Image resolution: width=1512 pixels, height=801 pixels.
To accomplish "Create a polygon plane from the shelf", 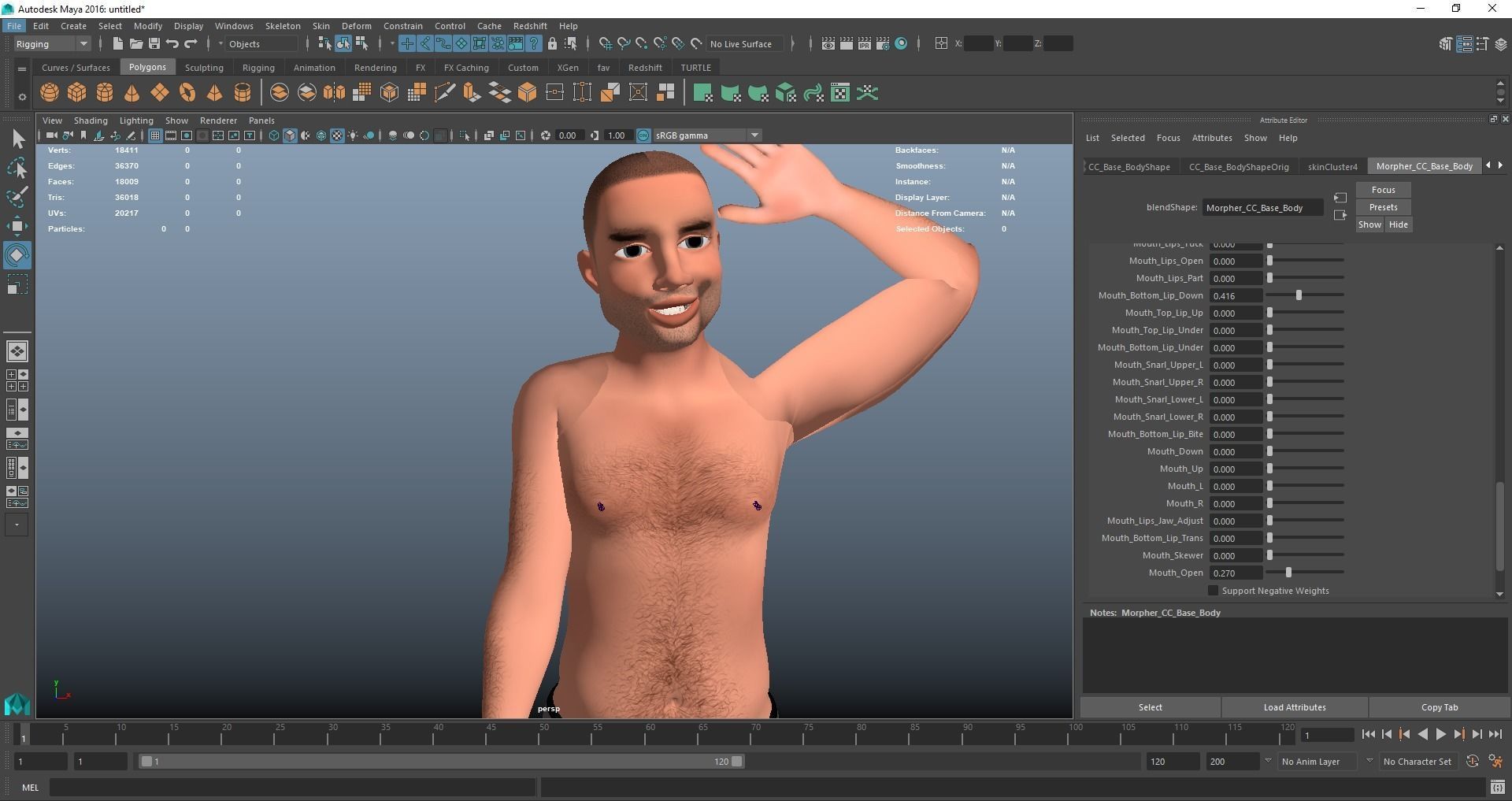I will click(160, 93).
